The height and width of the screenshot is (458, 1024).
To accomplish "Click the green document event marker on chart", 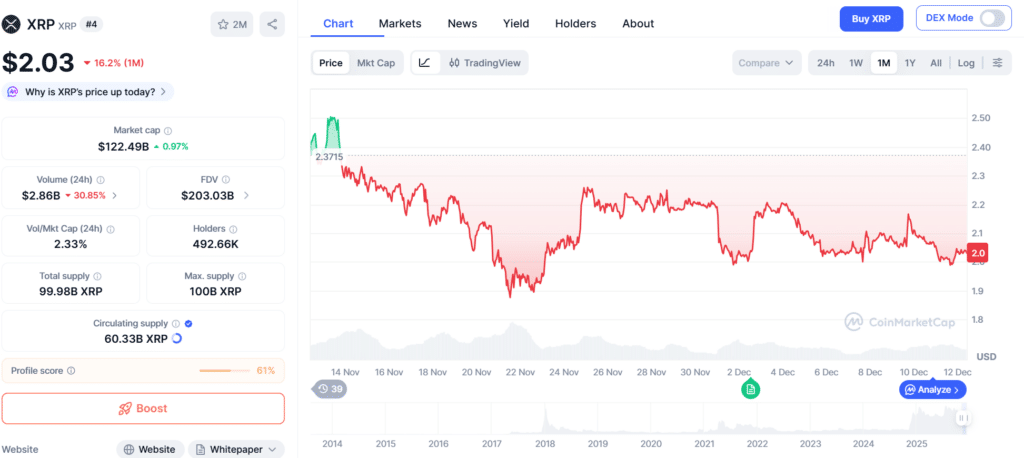I will (x=750, y=389).
